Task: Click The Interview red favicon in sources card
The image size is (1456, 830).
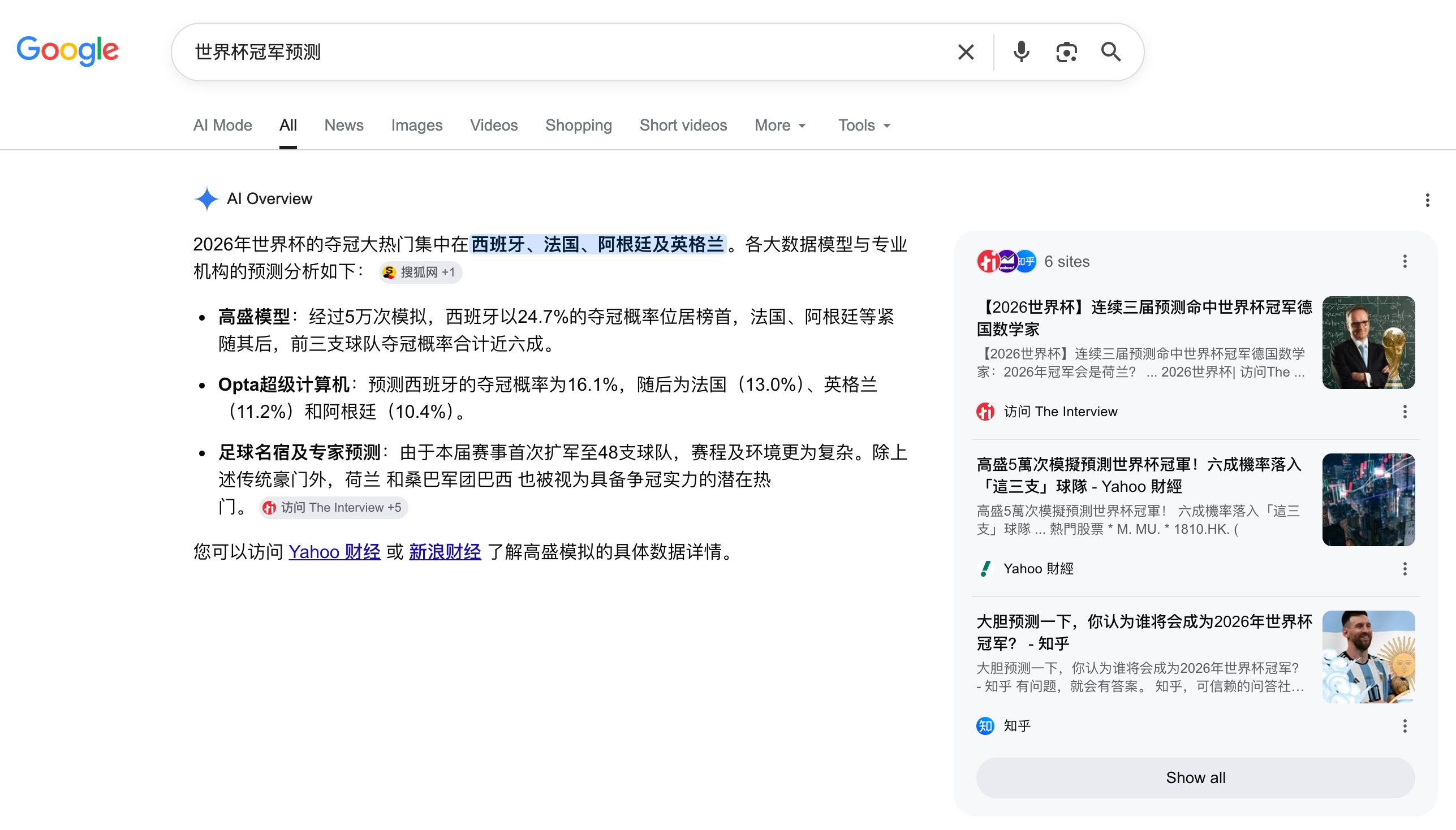Action: coord(985,412)
